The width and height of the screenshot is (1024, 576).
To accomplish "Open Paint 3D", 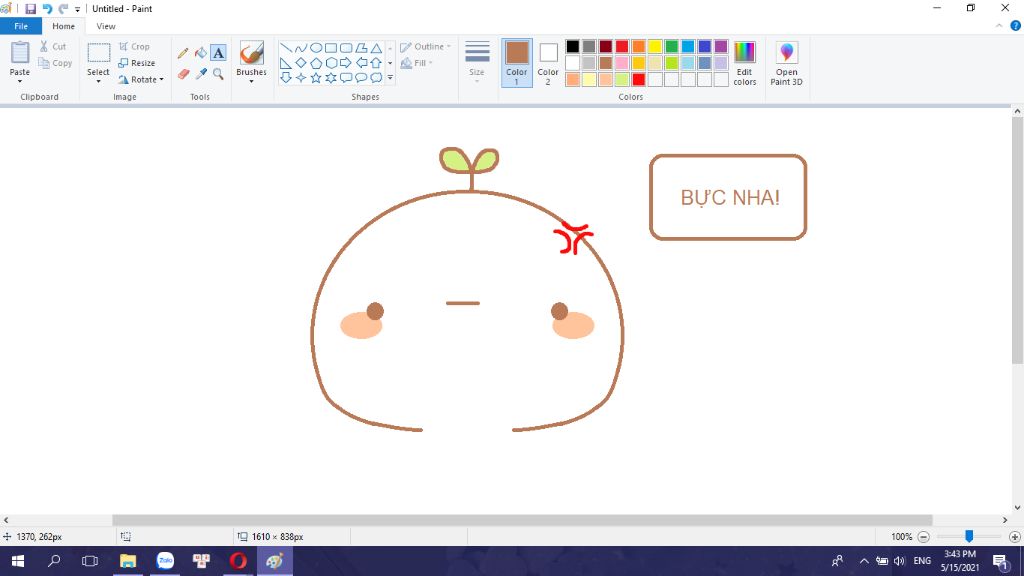I will (x=786, y=63).
